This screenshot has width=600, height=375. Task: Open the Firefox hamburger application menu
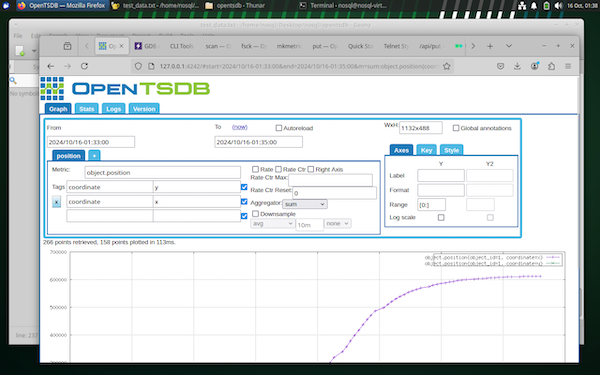568,66
